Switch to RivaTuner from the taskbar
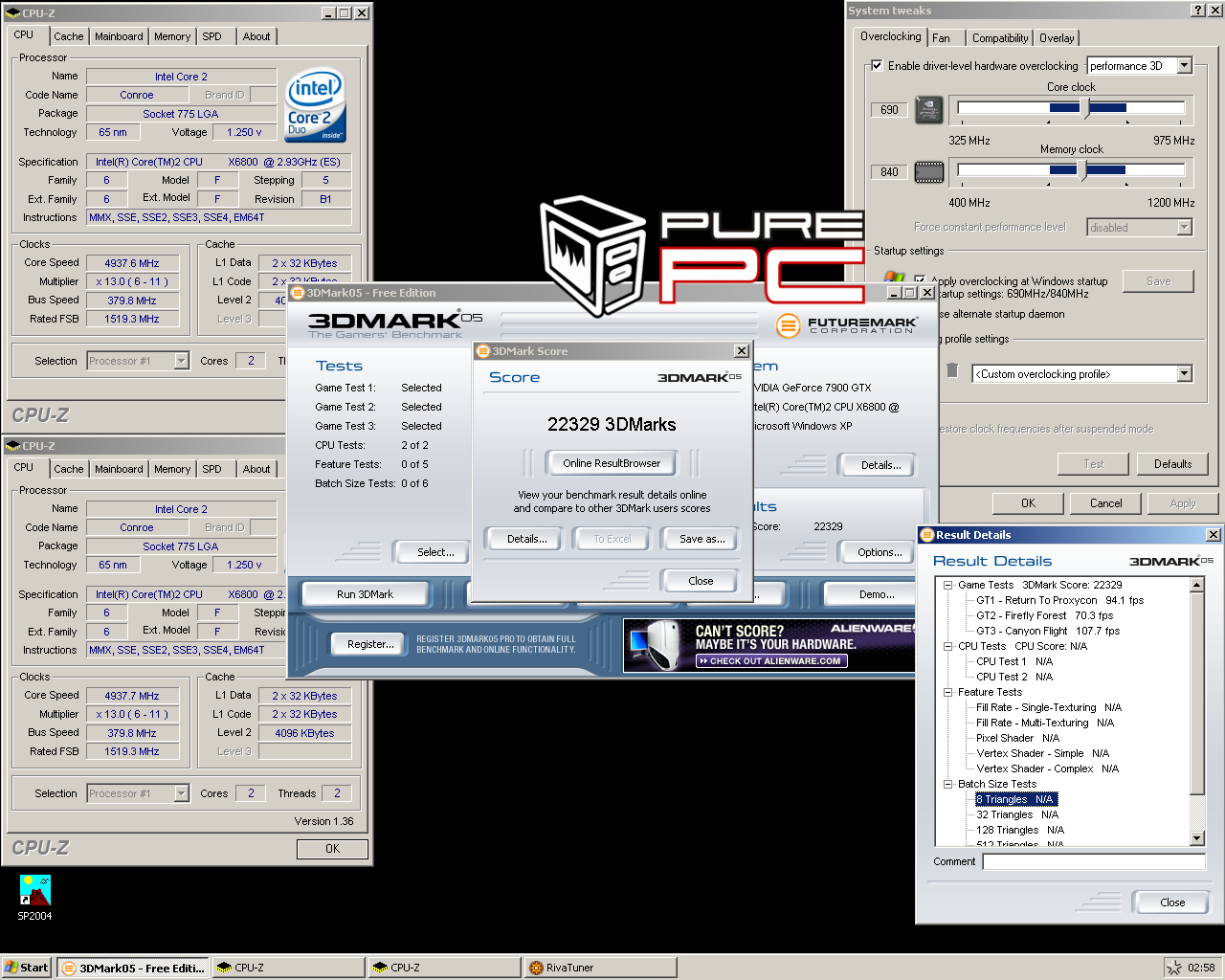Viewport: 1225px width, 980px height. coord(600,968)
